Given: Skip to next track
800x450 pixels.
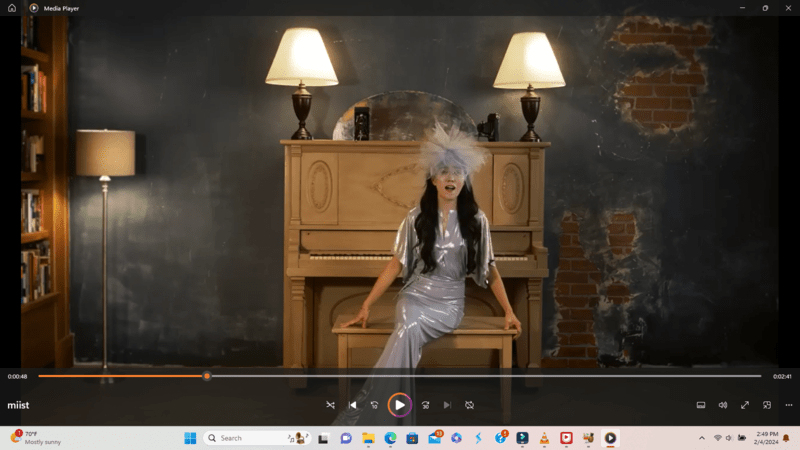Looking at the screenshot, I should click(446, 405).
